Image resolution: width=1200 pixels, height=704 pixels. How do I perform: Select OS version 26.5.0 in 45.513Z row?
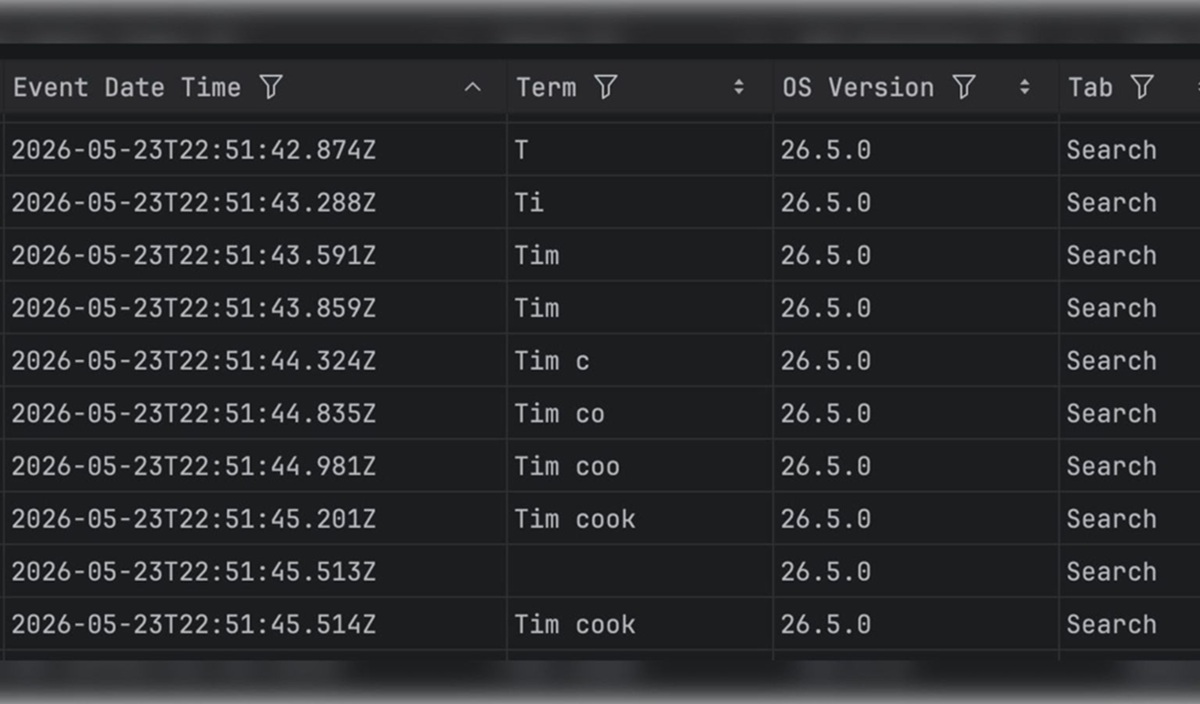[x=826, y=572]
